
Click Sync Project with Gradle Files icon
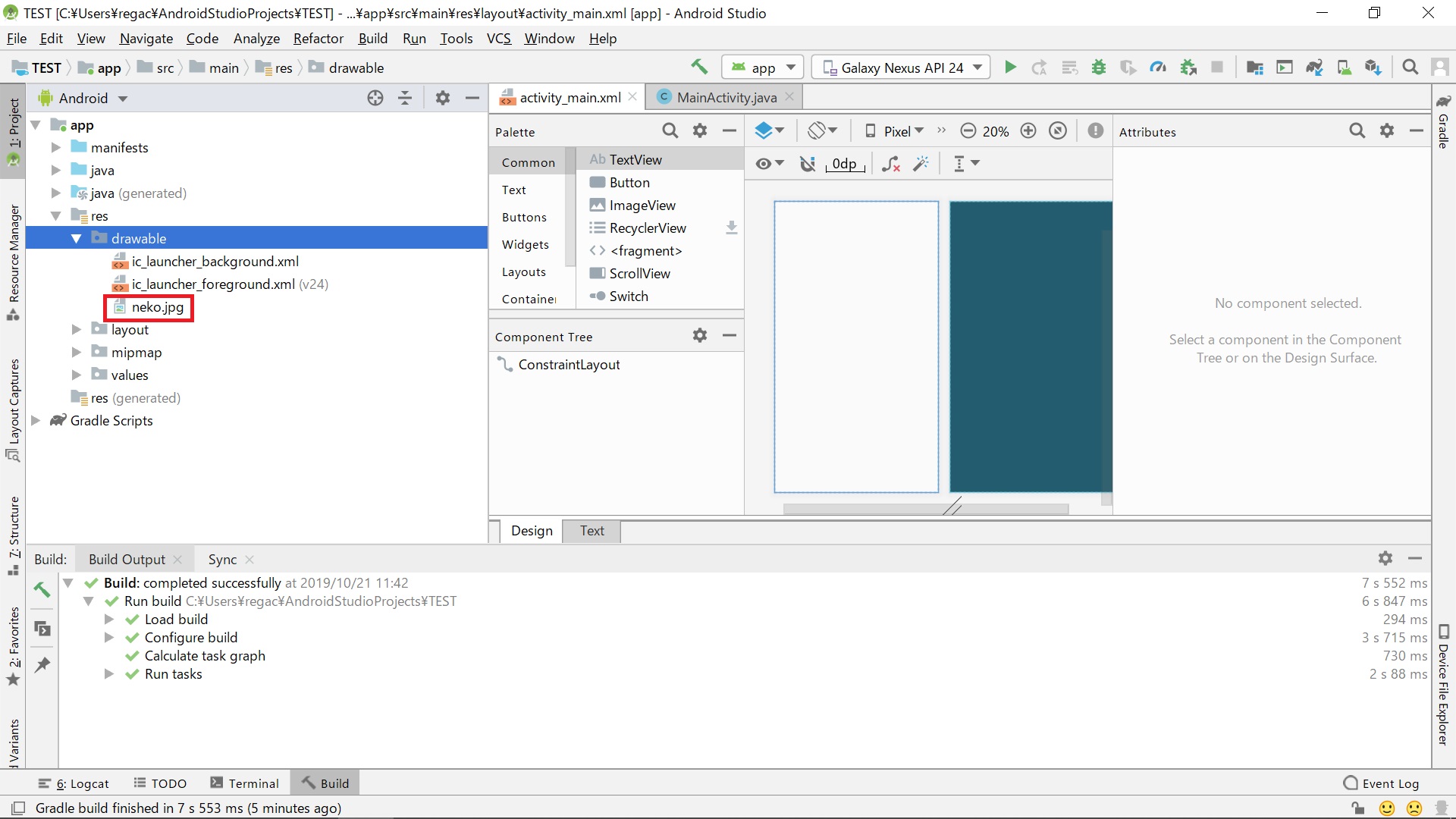1314,67
